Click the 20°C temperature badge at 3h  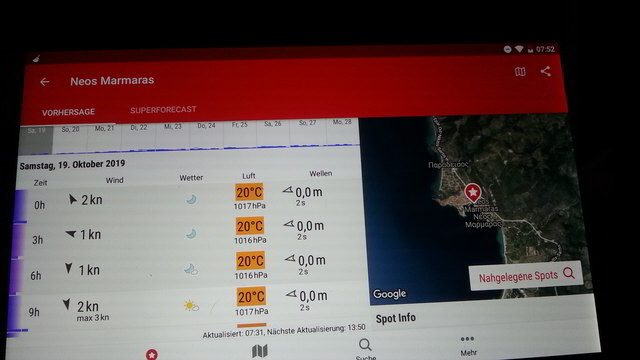[x=250, y=226]
